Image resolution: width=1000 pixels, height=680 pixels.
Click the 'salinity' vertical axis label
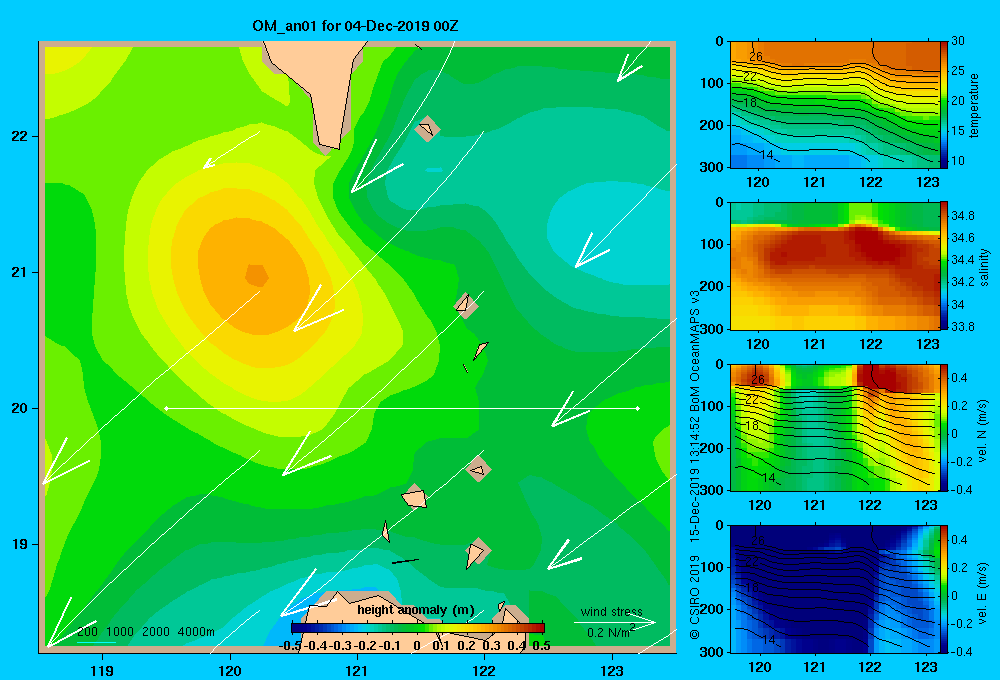click(x=985, y=267)
